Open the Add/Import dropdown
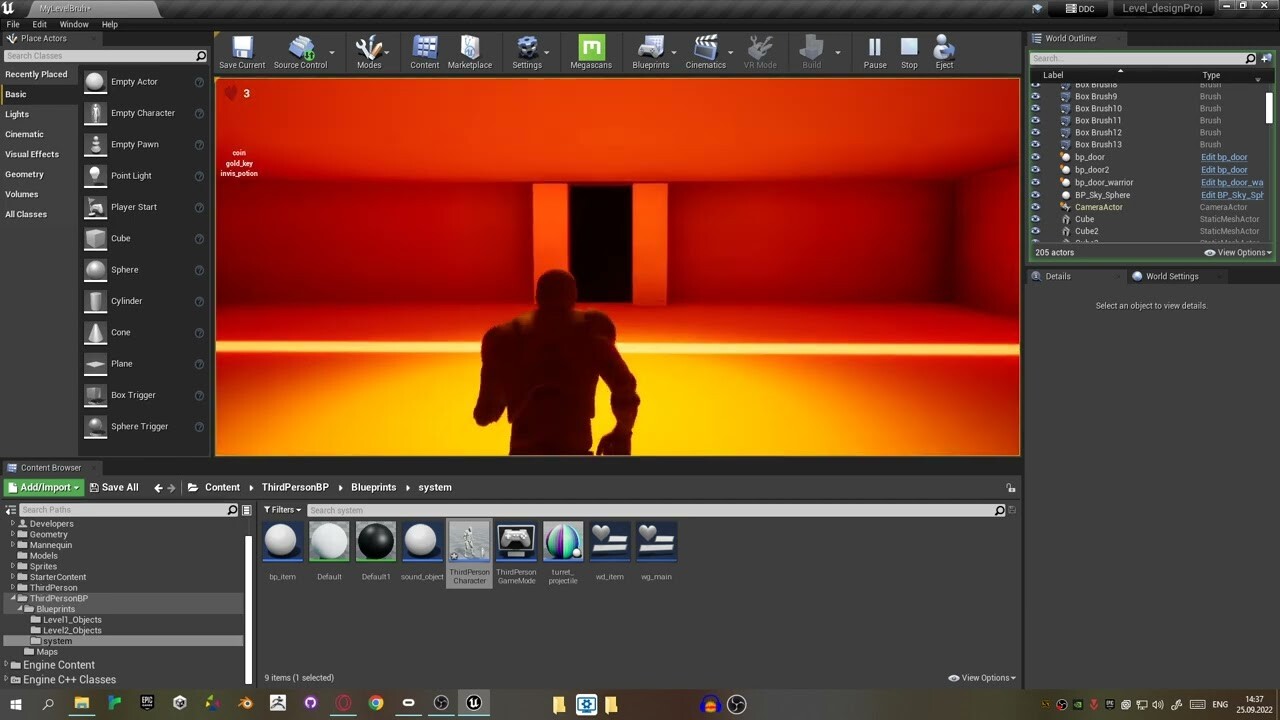 point(43,487)
